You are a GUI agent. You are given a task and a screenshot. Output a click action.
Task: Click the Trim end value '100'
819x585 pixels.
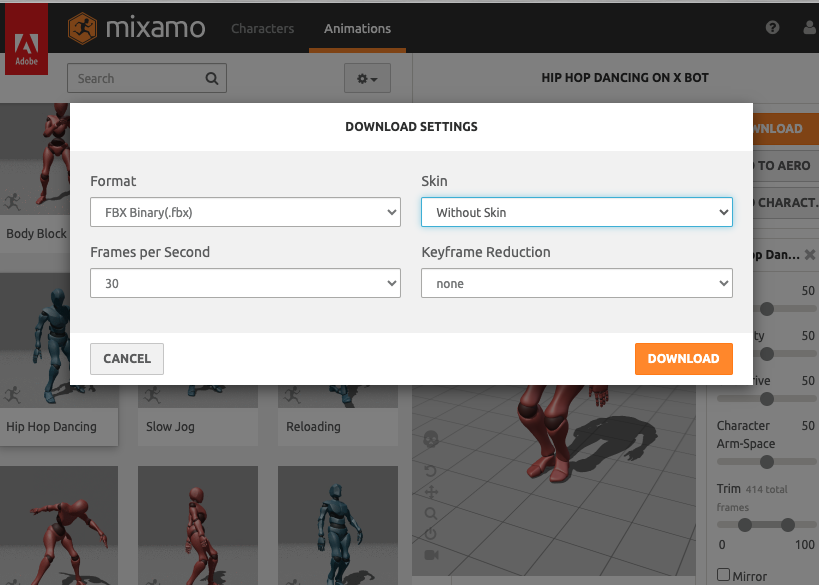[804, 545]
